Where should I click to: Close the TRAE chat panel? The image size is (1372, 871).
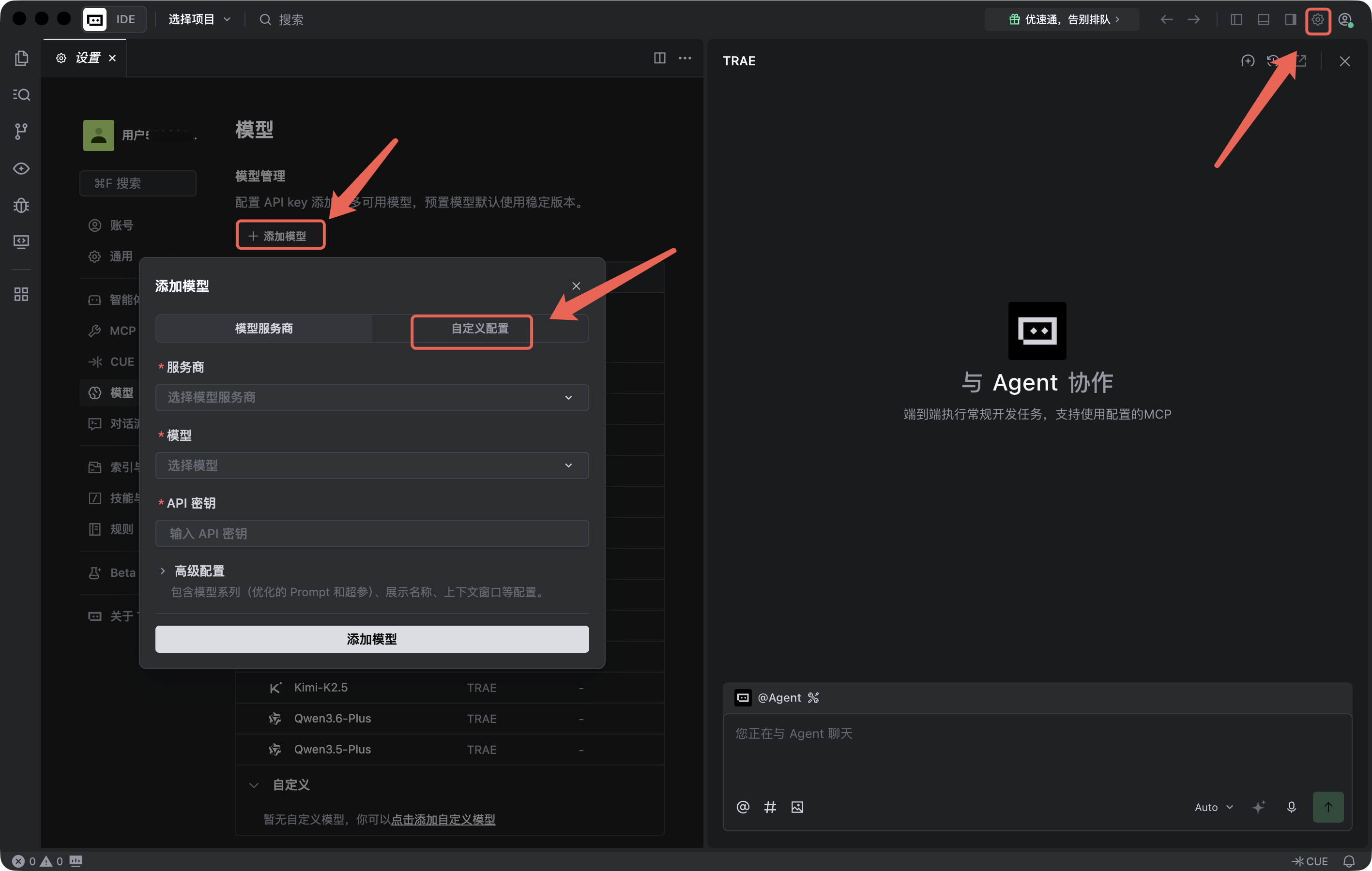(1345, 61)
